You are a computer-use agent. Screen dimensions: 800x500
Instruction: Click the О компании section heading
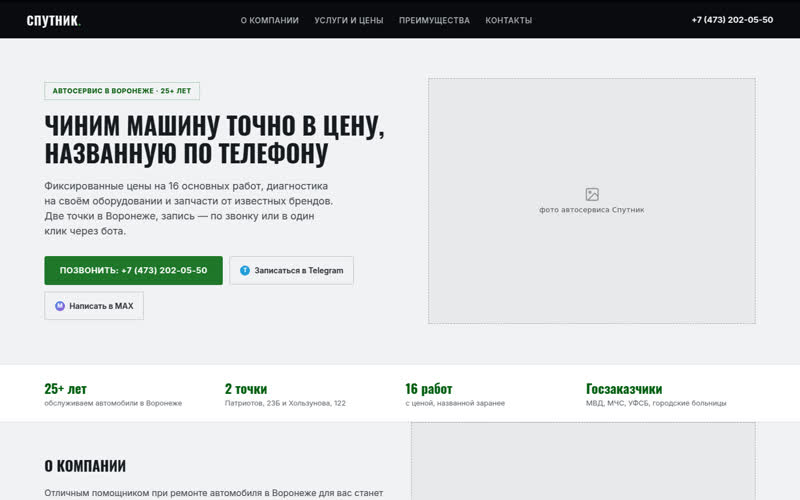coord(85,466)
